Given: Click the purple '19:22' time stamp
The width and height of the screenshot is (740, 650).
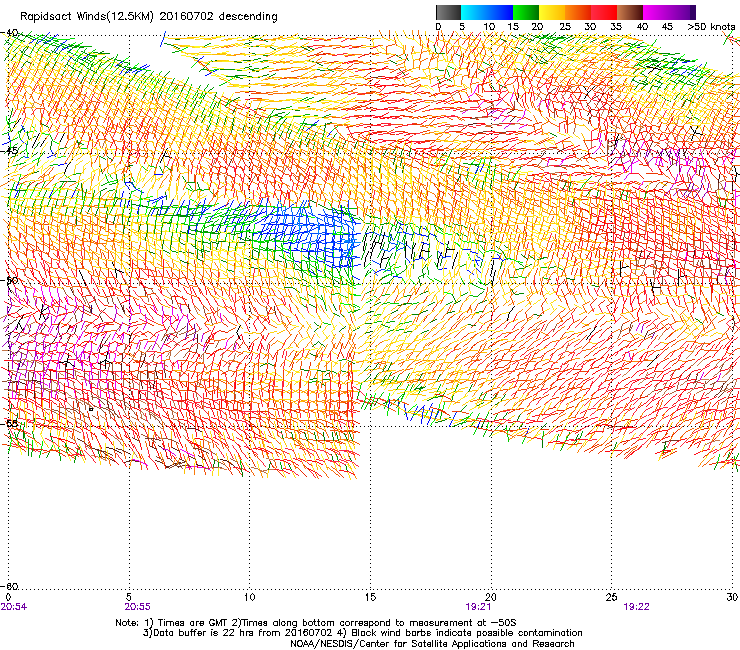Looking at the screenshot, I should pos(636,607).
